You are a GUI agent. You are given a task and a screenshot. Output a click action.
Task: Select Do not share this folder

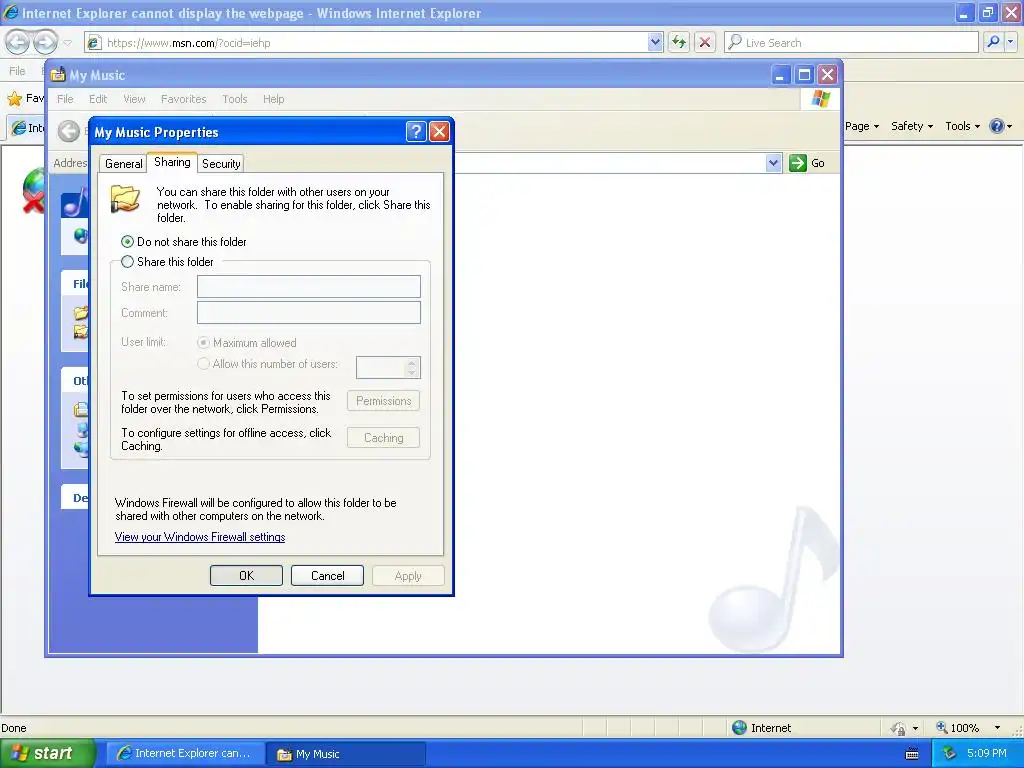(x=127, y=242)
